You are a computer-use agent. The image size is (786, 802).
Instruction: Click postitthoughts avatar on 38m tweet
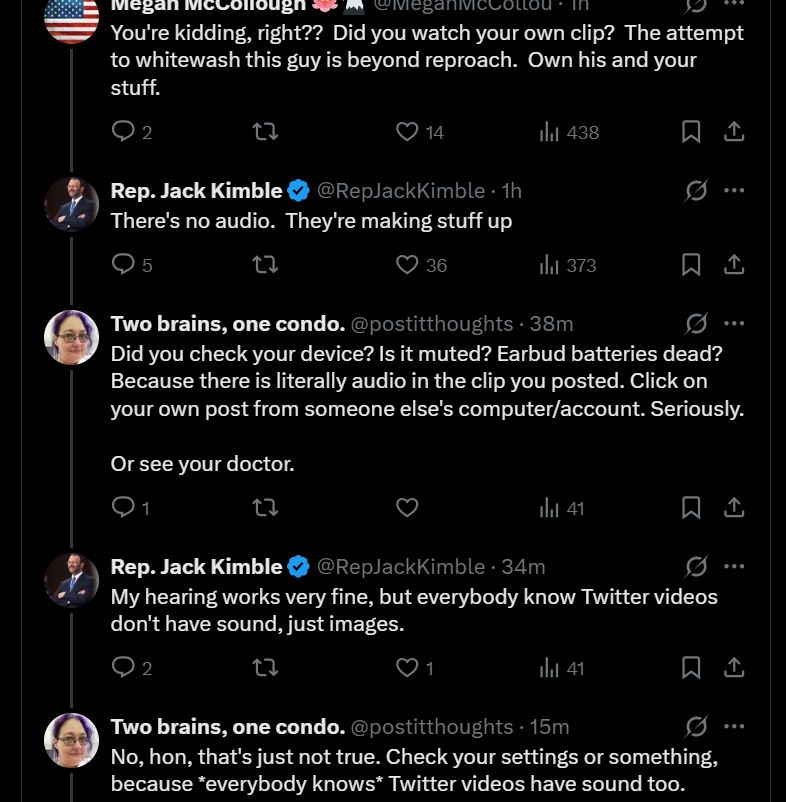pos(72,338)
